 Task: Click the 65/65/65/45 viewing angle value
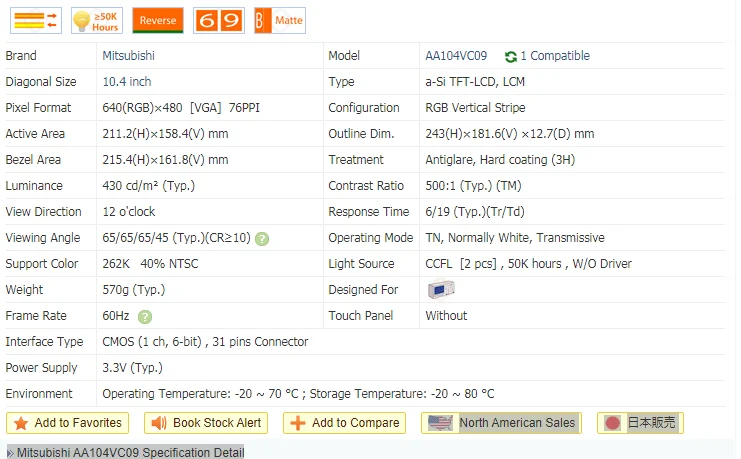[x=176, y=238]
